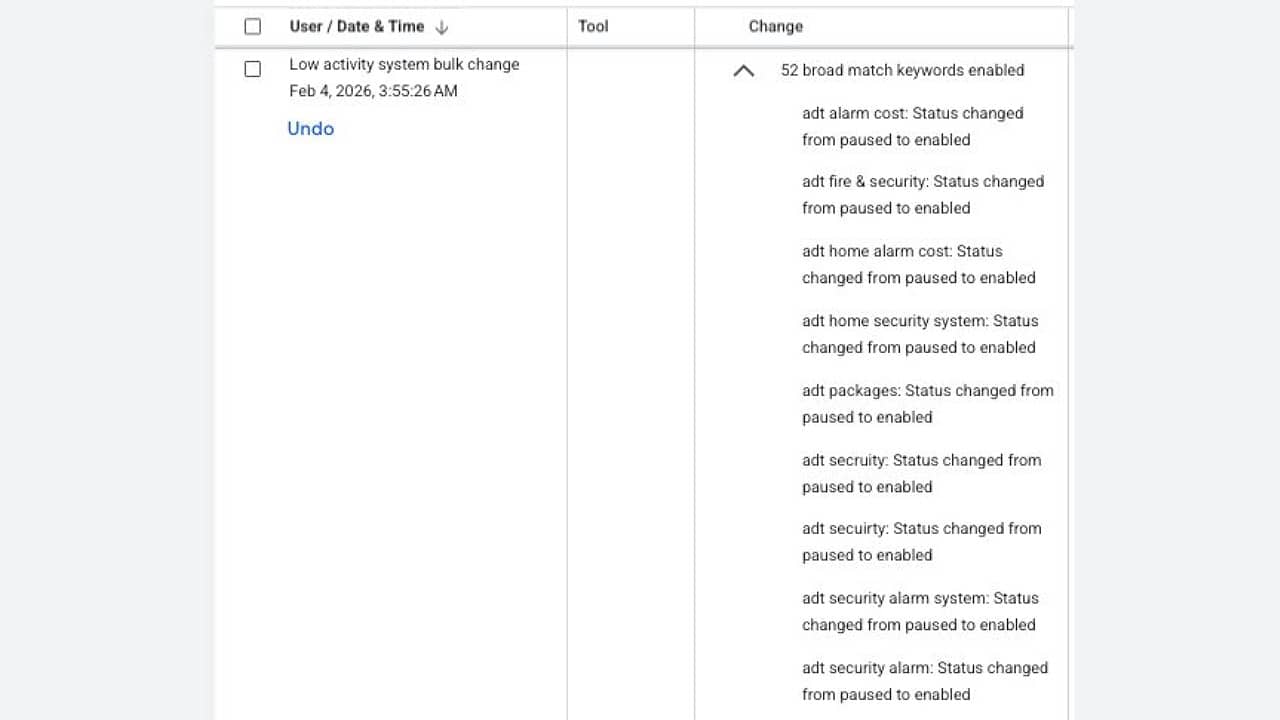Check the Low activity system bulk change row
Screen dimensions: 1280x720
[253, 69]
